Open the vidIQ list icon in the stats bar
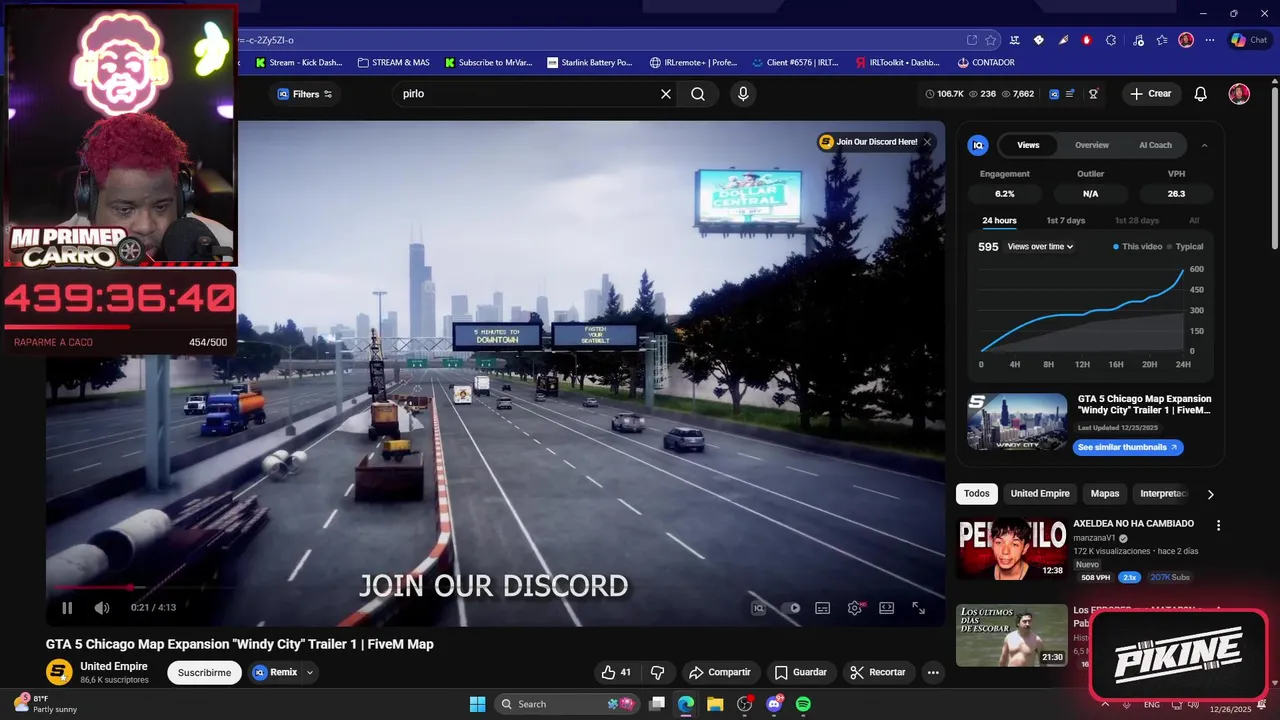Image resolution: width=1280 pixels, height=720 pixels. pos(1071,94)
